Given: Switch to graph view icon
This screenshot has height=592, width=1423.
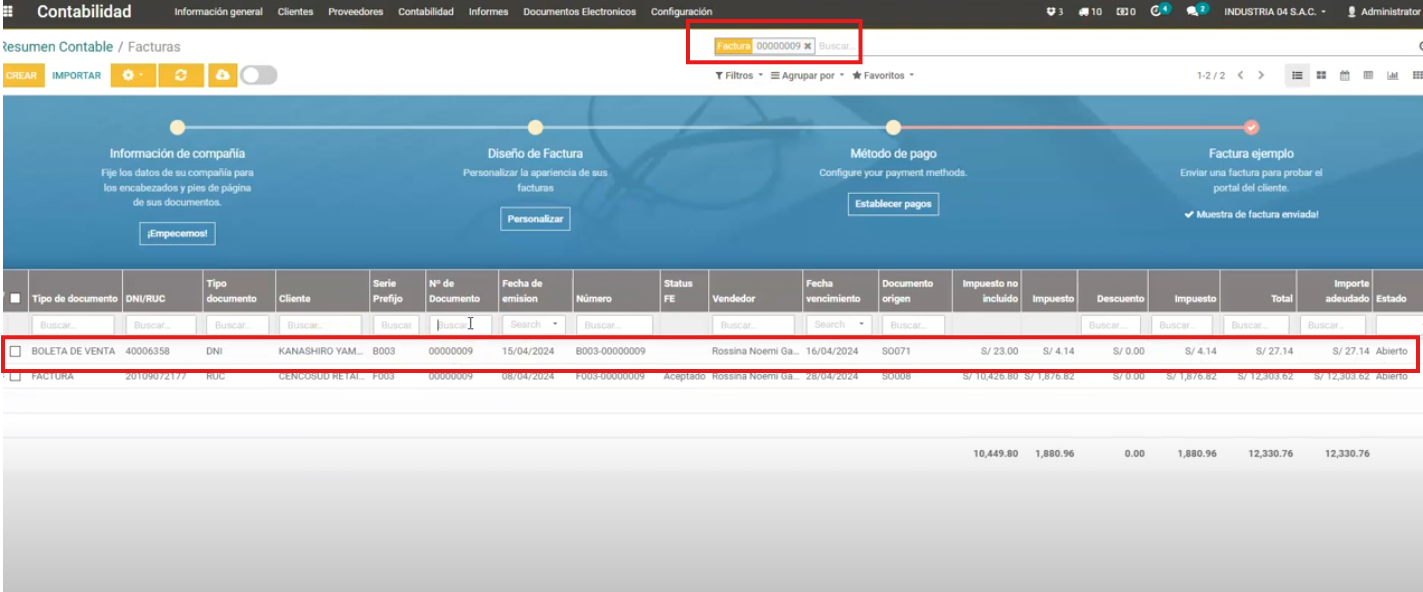Looking at the screenshot, I should 1393,75.
